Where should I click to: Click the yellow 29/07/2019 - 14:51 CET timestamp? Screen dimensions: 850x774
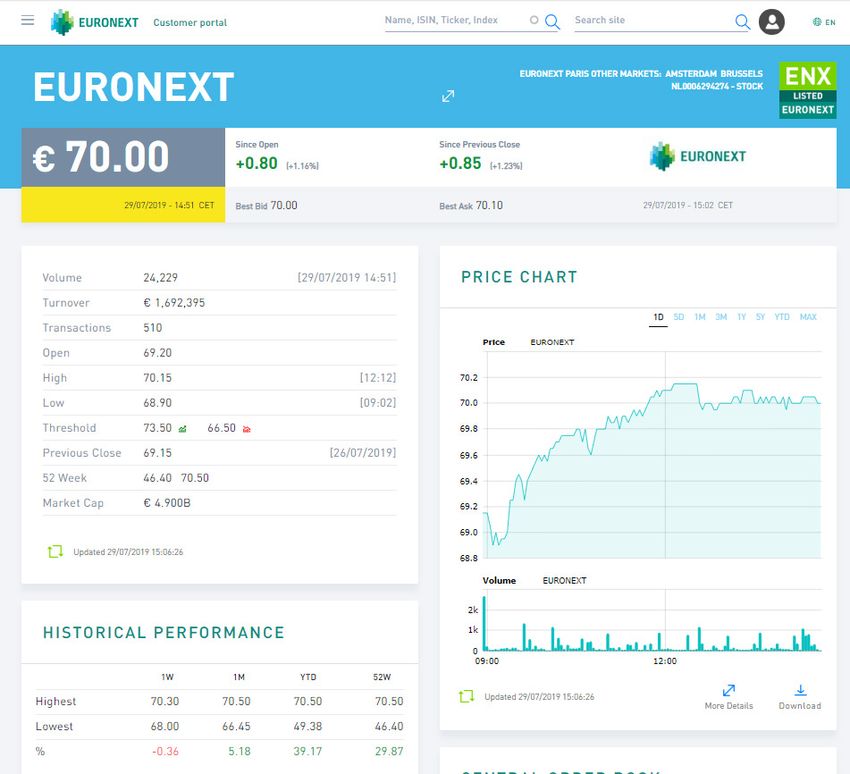point(169,205)
